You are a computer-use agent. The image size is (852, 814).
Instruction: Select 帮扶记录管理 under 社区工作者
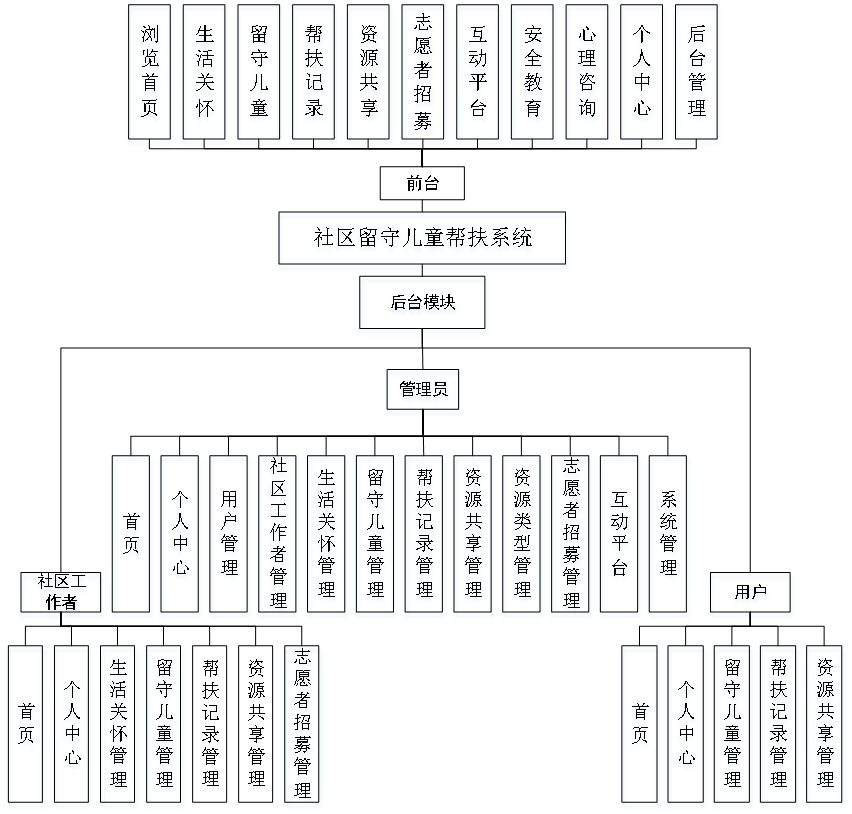(x=210, y=724)
